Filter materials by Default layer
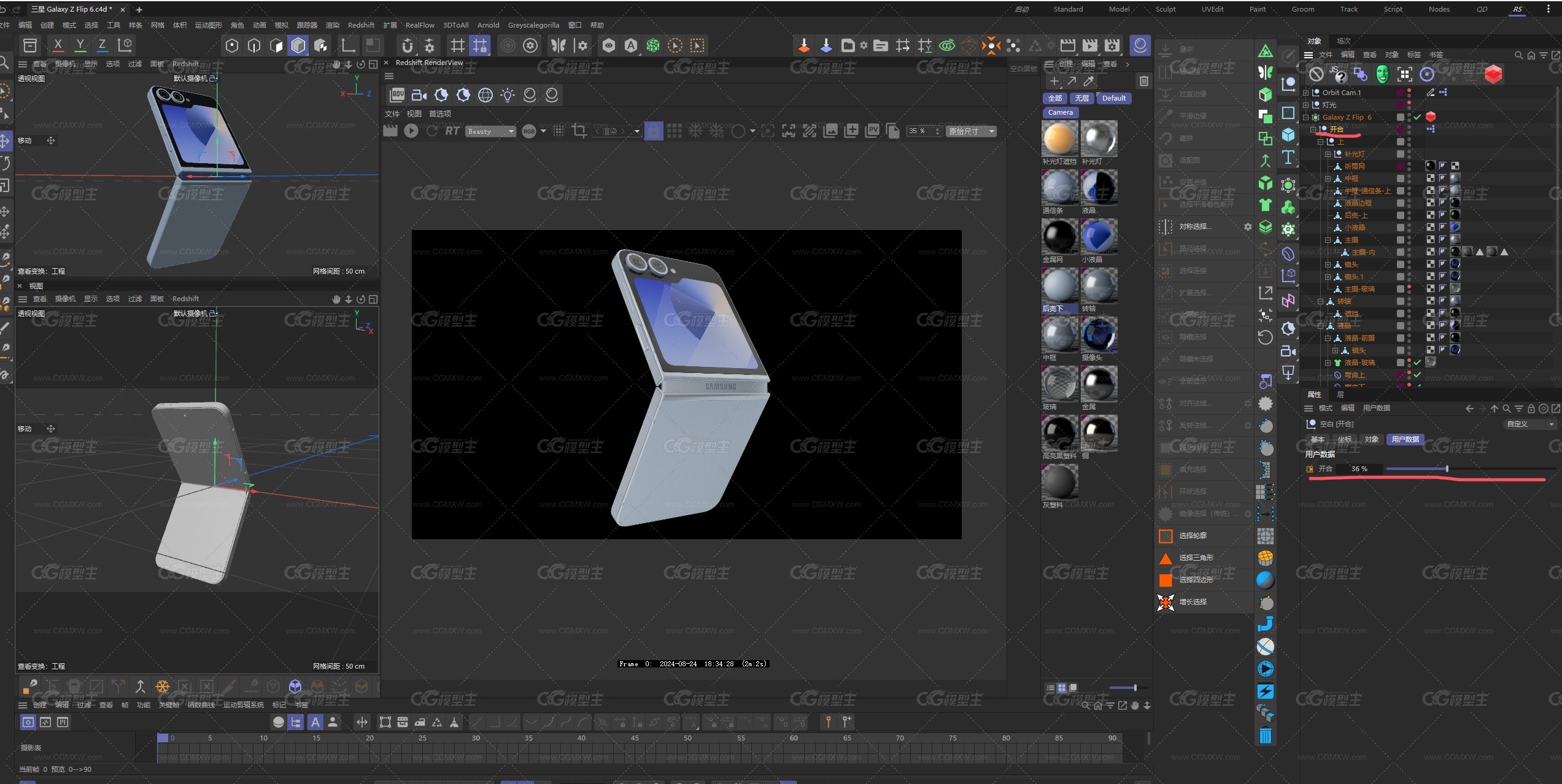This screenshot has width=1562, height=784. (1114, 98)
